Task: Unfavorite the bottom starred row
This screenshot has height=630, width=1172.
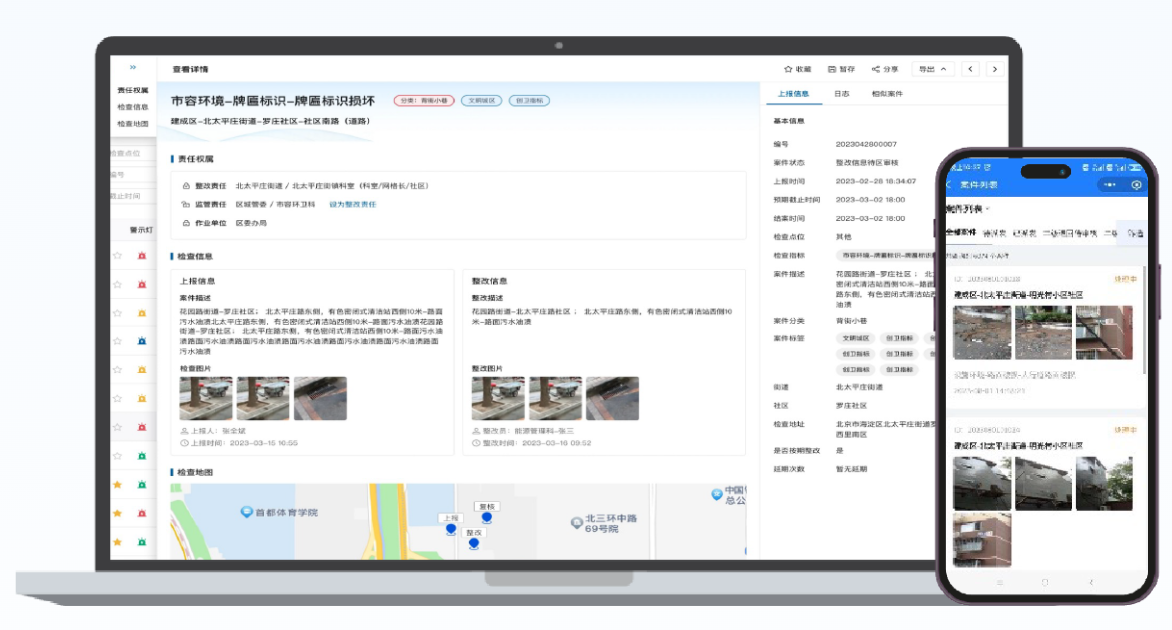Action: coord(117,542)
